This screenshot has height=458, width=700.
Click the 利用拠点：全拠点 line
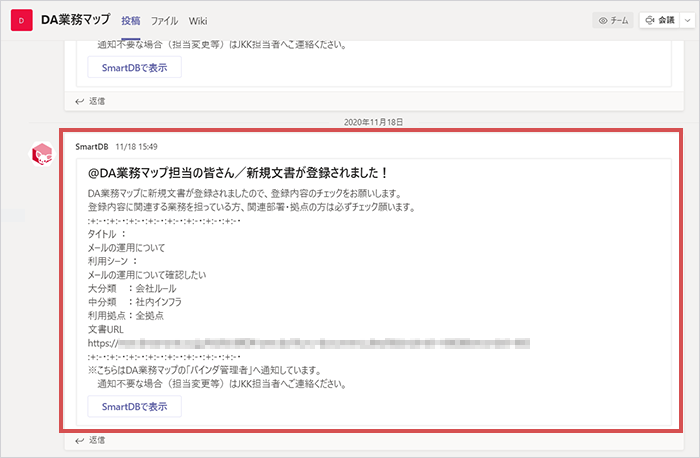pyautogui.click(x=126, y=316)
